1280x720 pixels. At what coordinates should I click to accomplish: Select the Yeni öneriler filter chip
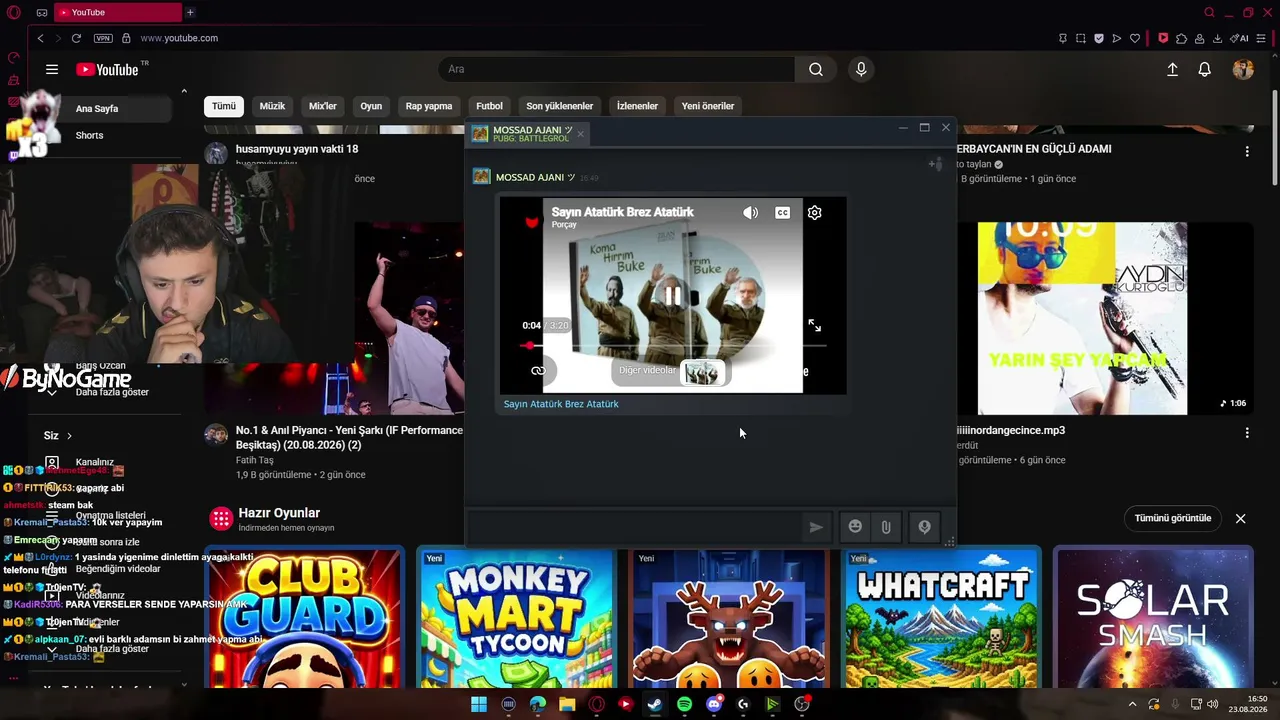point(708,106)
